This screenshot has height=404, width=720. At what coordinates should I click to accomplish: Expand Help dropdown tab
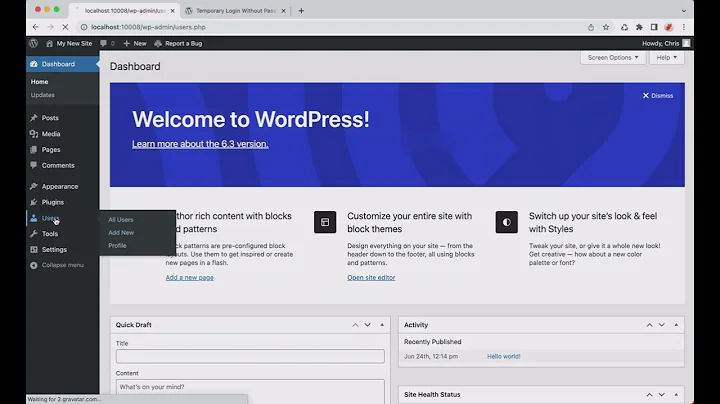pyautogui.click(x=667, y=57)
